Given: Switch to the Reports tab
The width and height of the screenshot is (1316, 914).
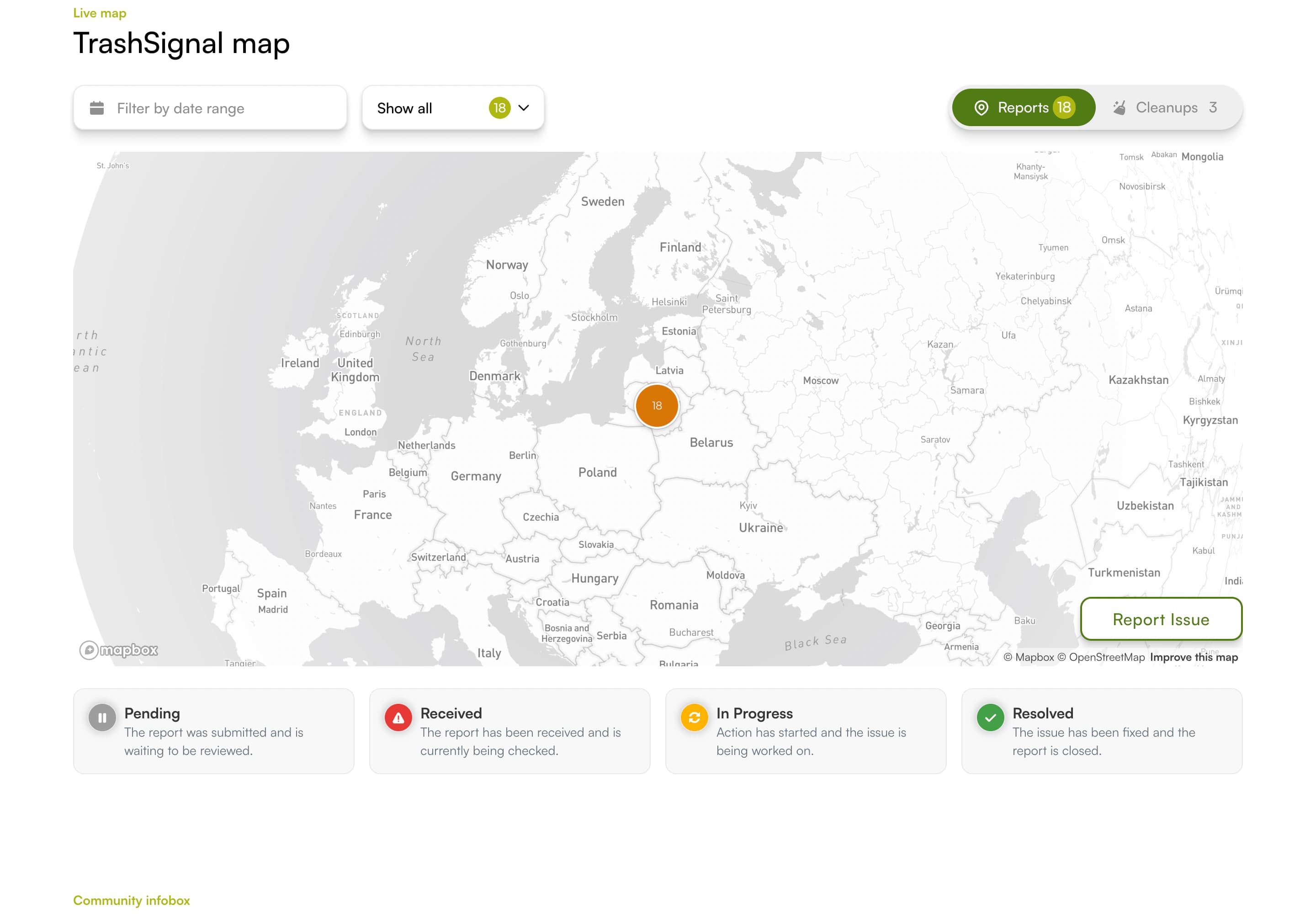Looking at the screenshot, I should (x=1024, y=108).
